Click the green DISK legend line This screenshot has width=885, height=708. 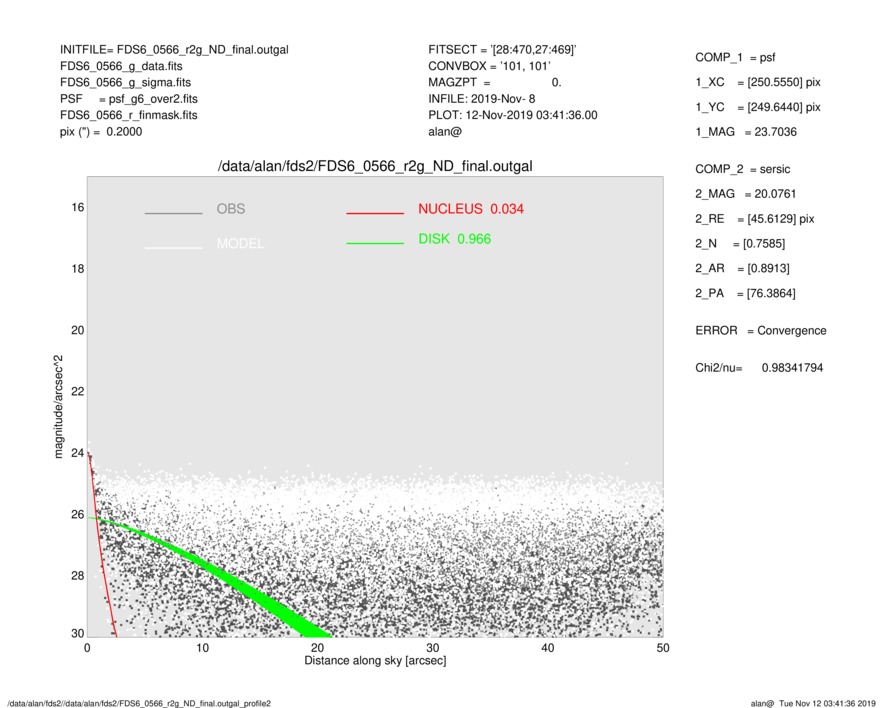coord(375,243)
